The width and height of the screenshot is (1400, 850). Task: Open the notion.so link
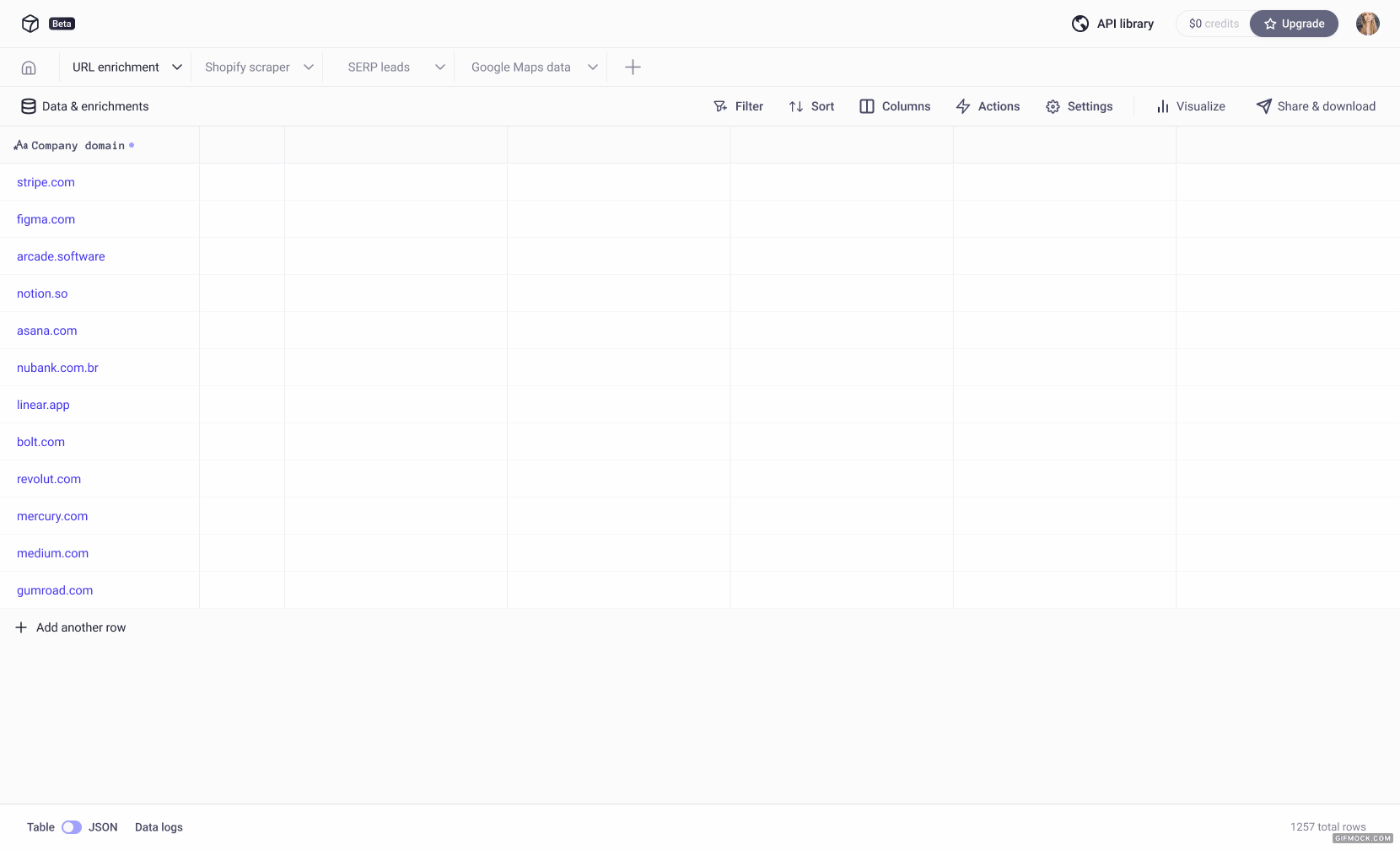42,293
